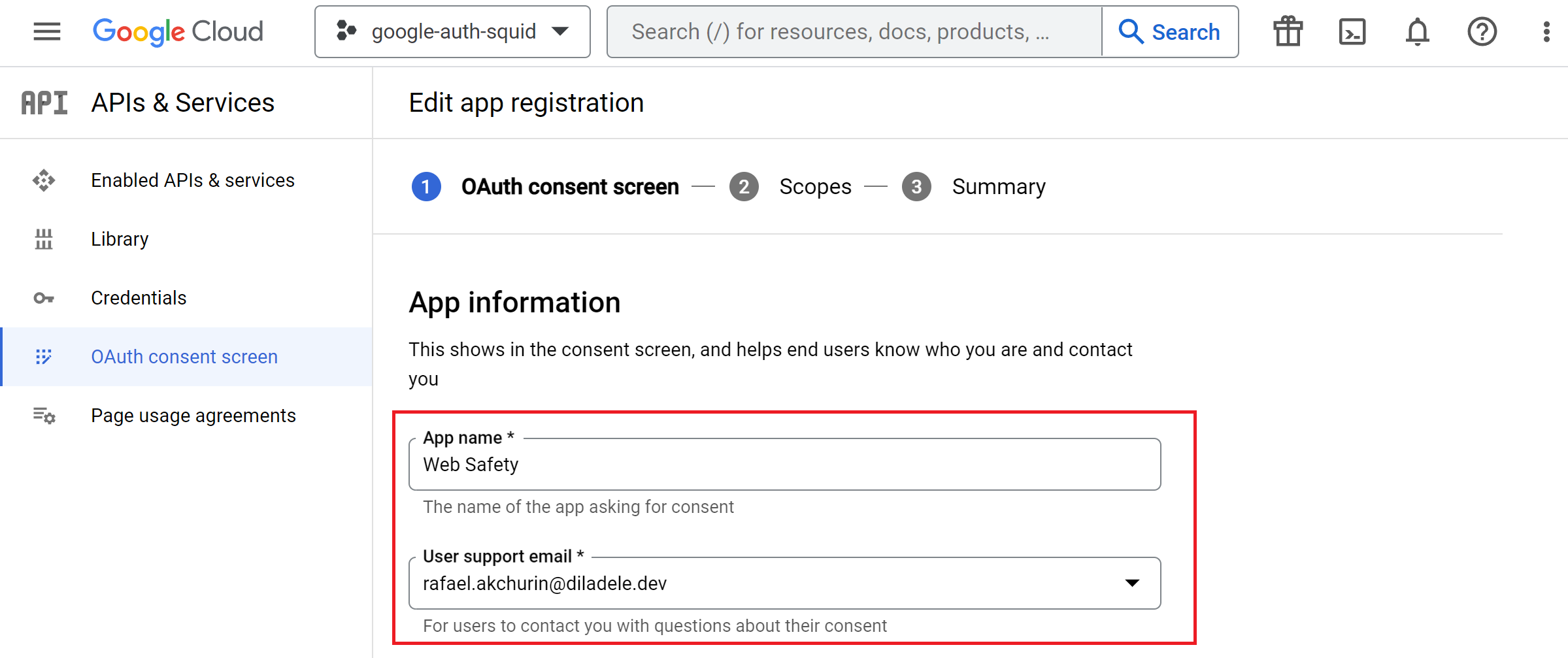Click the Library columns icon

pyautogui.click(x=44, y=239)
